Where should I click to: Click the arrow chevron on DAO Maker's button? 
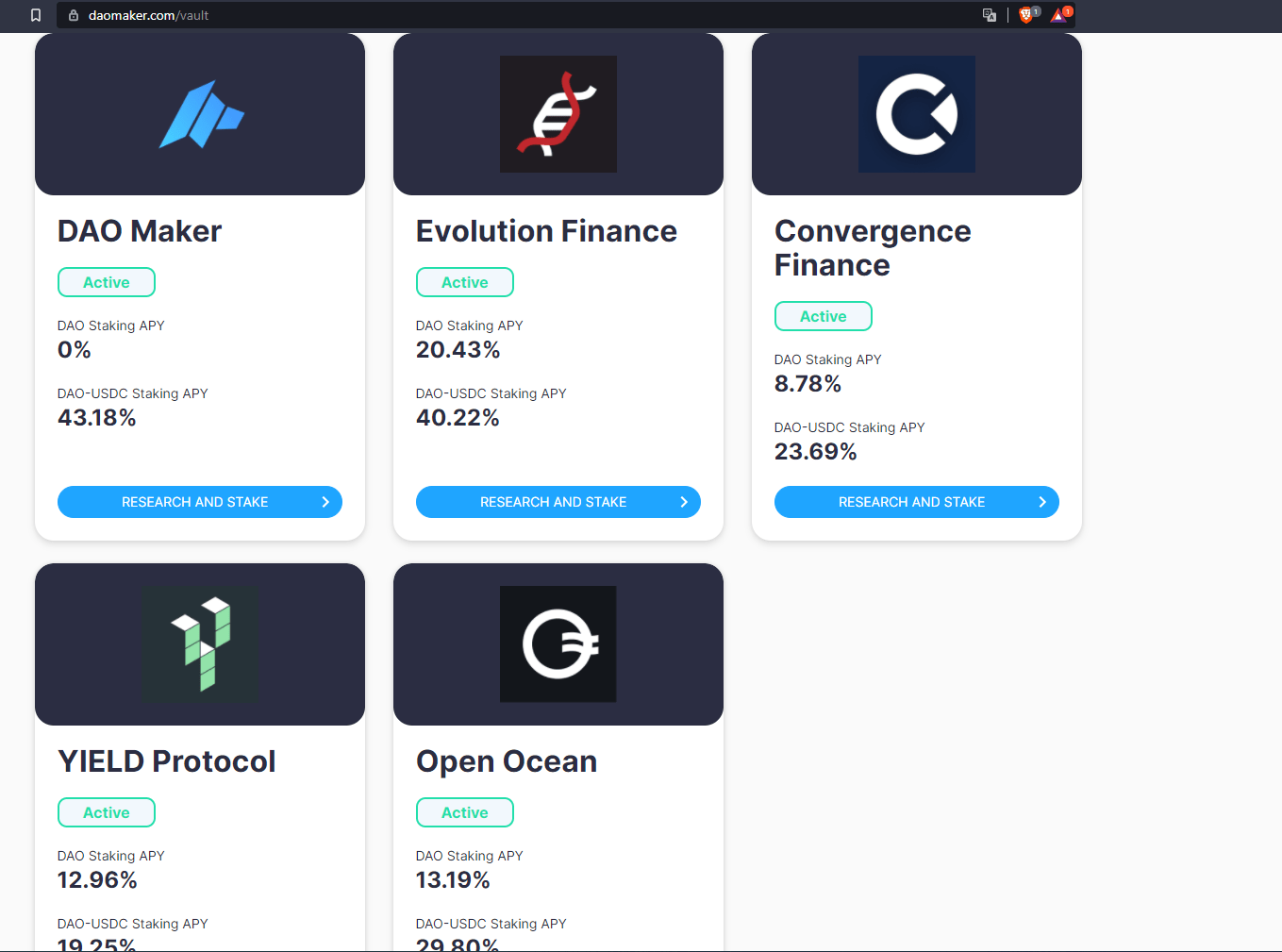pyautogui.click(x=325, y=502)
